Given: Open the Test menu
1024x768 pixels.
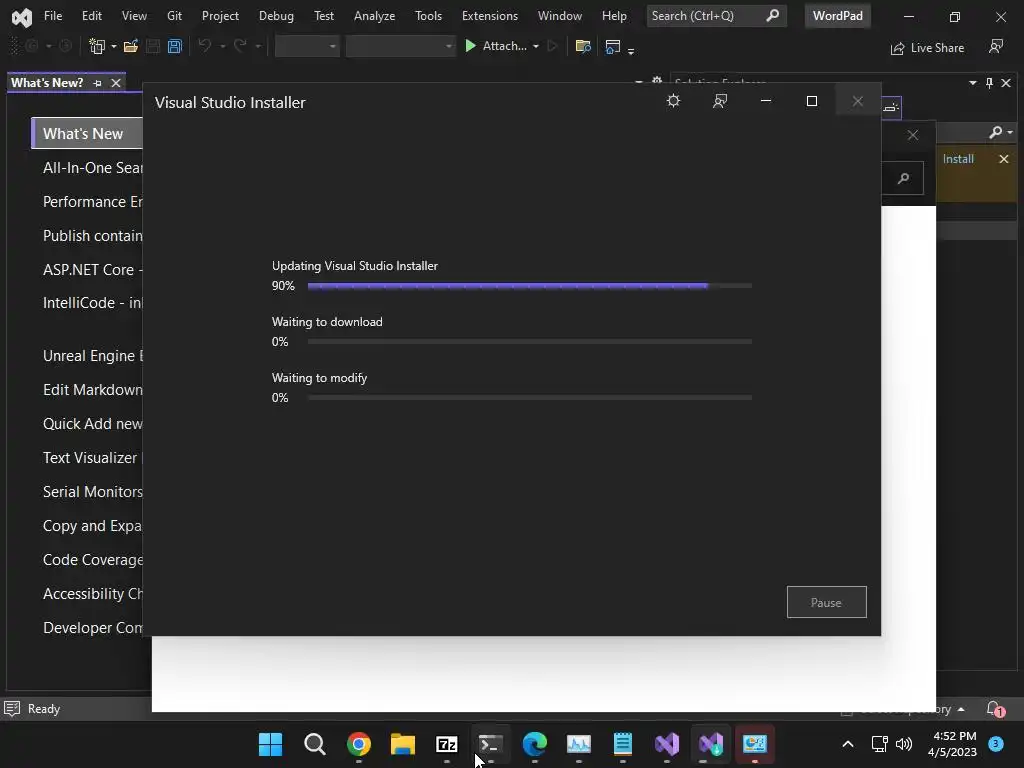Looking at the screenshot, I should (x=323, y=16).
